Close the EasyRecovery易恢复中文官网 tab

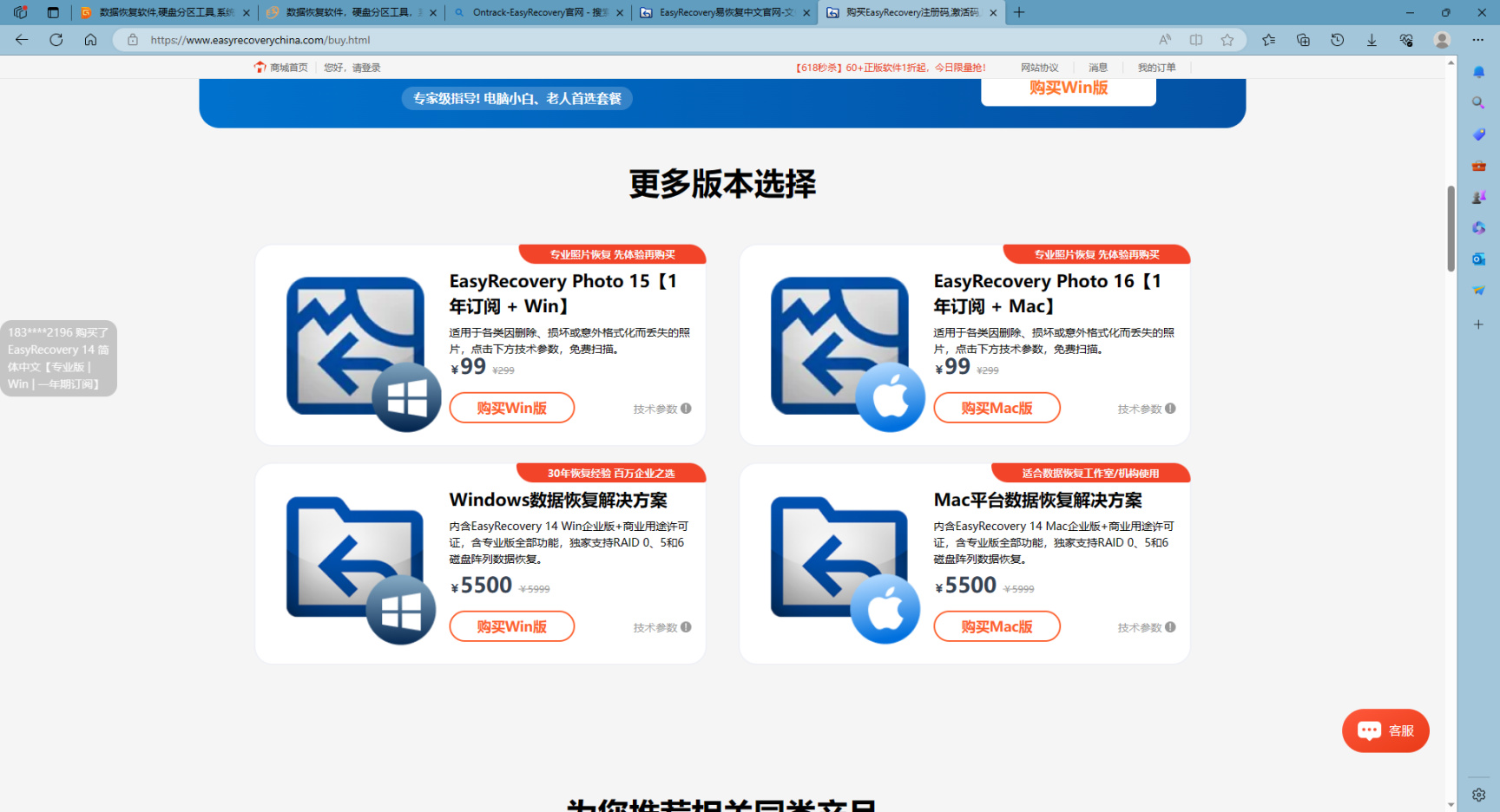click(x=806, y=13)
